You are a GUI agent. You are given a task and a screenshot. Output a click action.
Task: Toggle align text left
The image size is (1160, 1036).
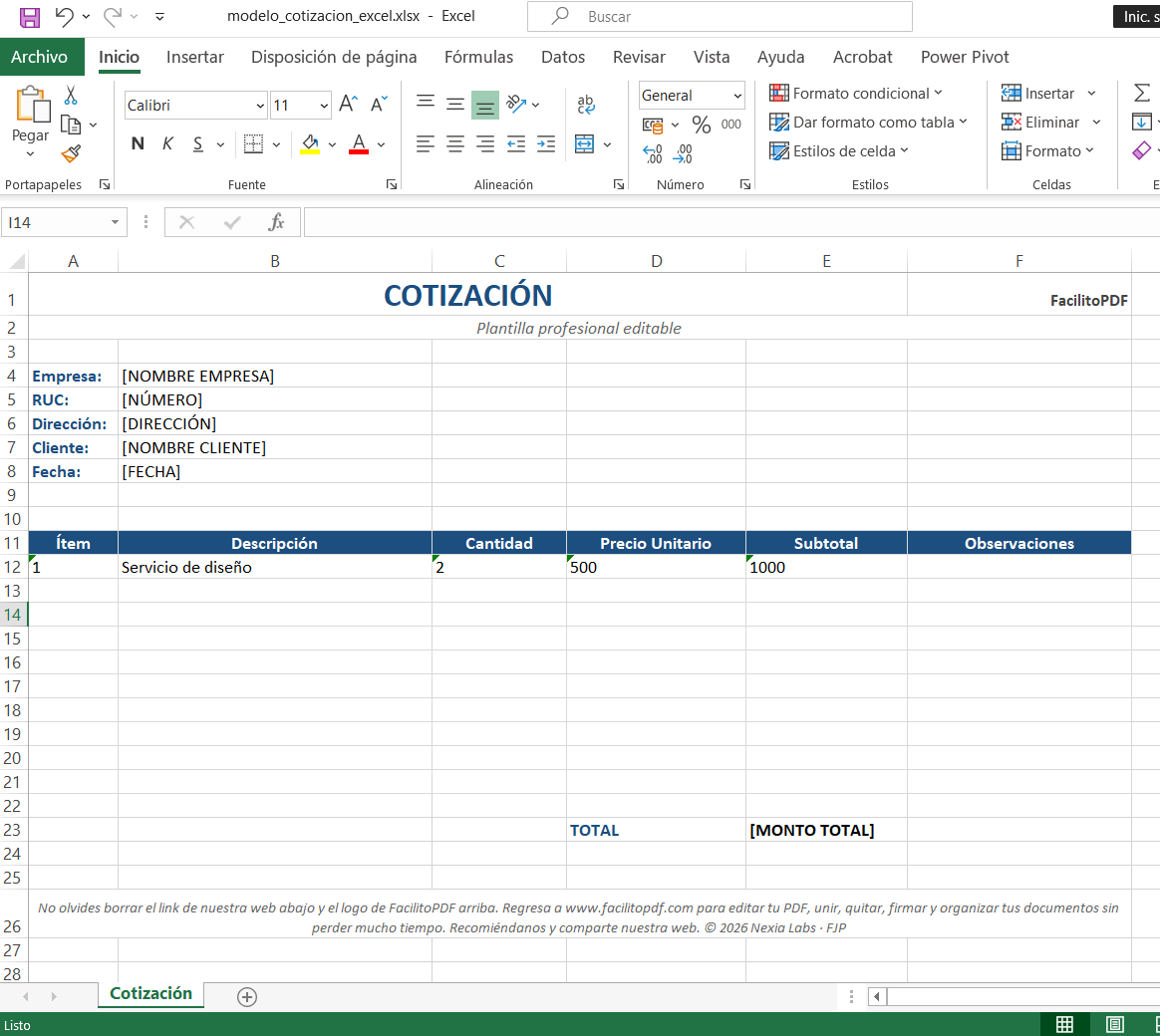(x=426, y=144)
